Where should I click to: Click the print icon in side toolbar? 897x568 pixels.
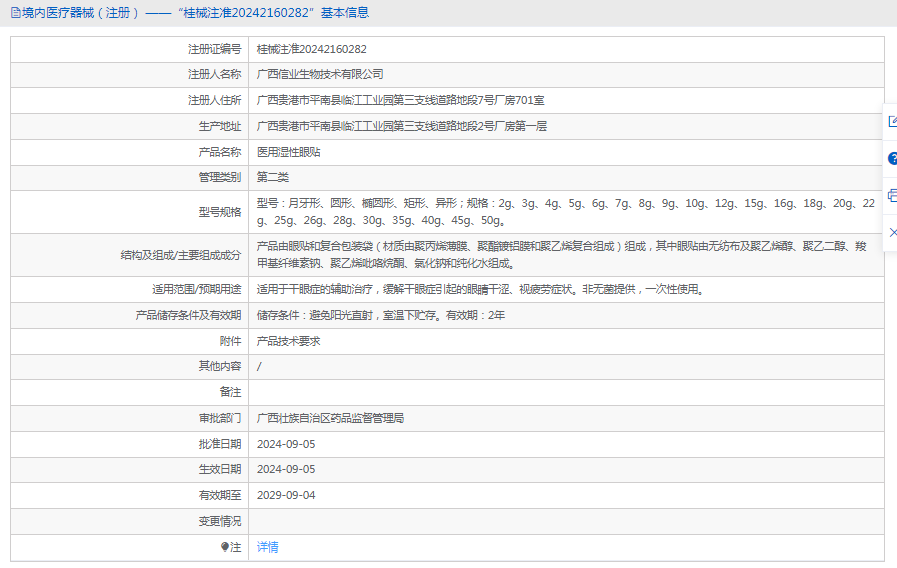(x=892, y=195)
